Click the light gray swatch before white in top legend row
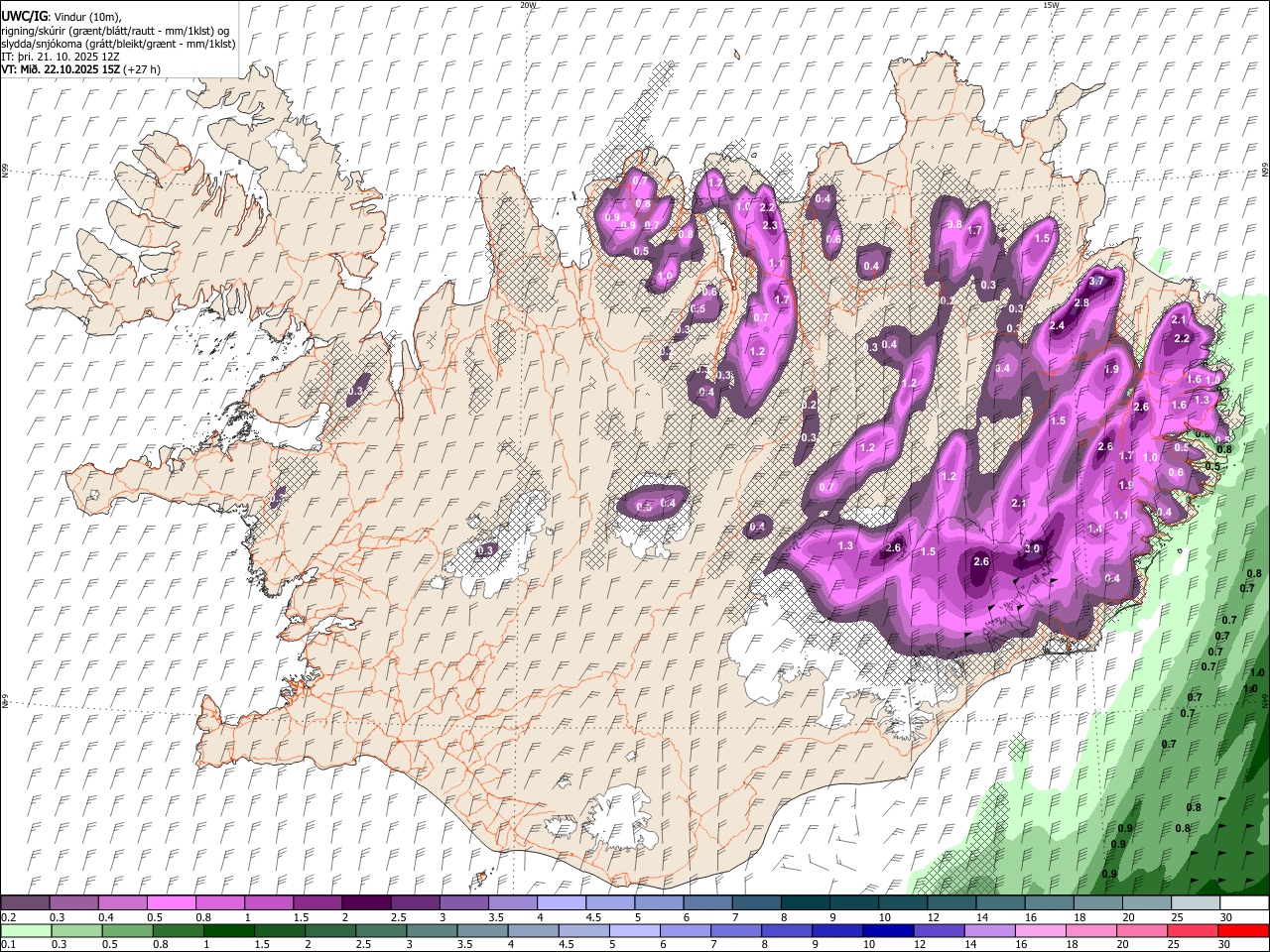Image resolution: width=1270 pixels, height=952 pixels. pos(1196,902)
